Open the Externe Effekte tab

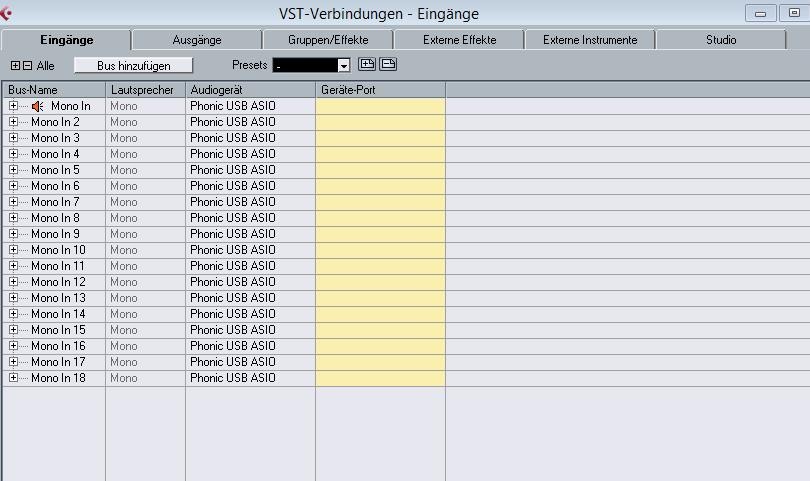(x=459, y=40)
